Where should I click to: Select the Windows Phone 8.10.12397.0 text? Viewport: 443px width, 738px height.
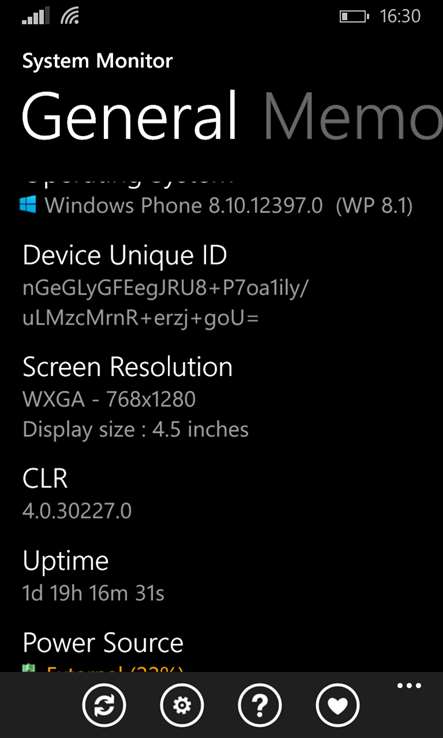pyautogui.click(x=184, y=206)
